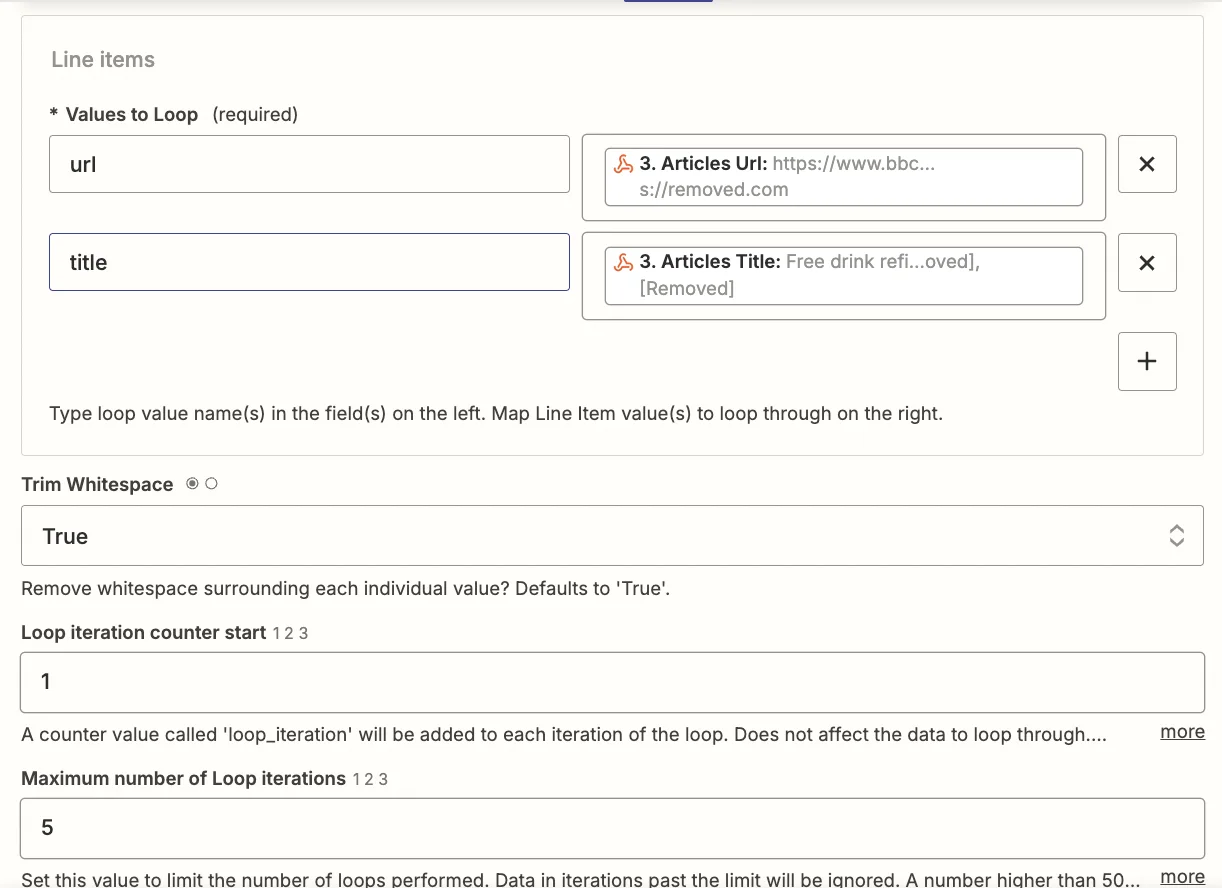Remove the title loop value row
1222x888 pixels.
pyautogui.click(x=1147, y=262)
